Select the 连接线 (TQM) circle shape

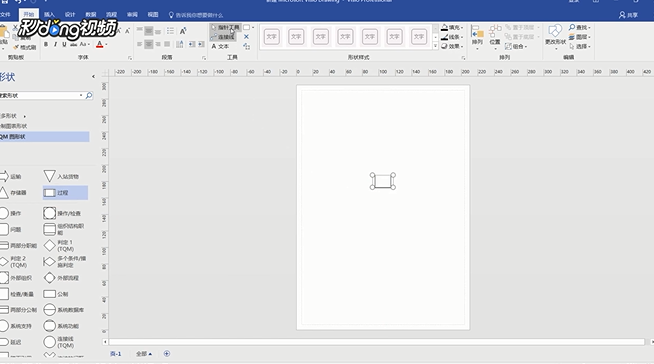60,342
